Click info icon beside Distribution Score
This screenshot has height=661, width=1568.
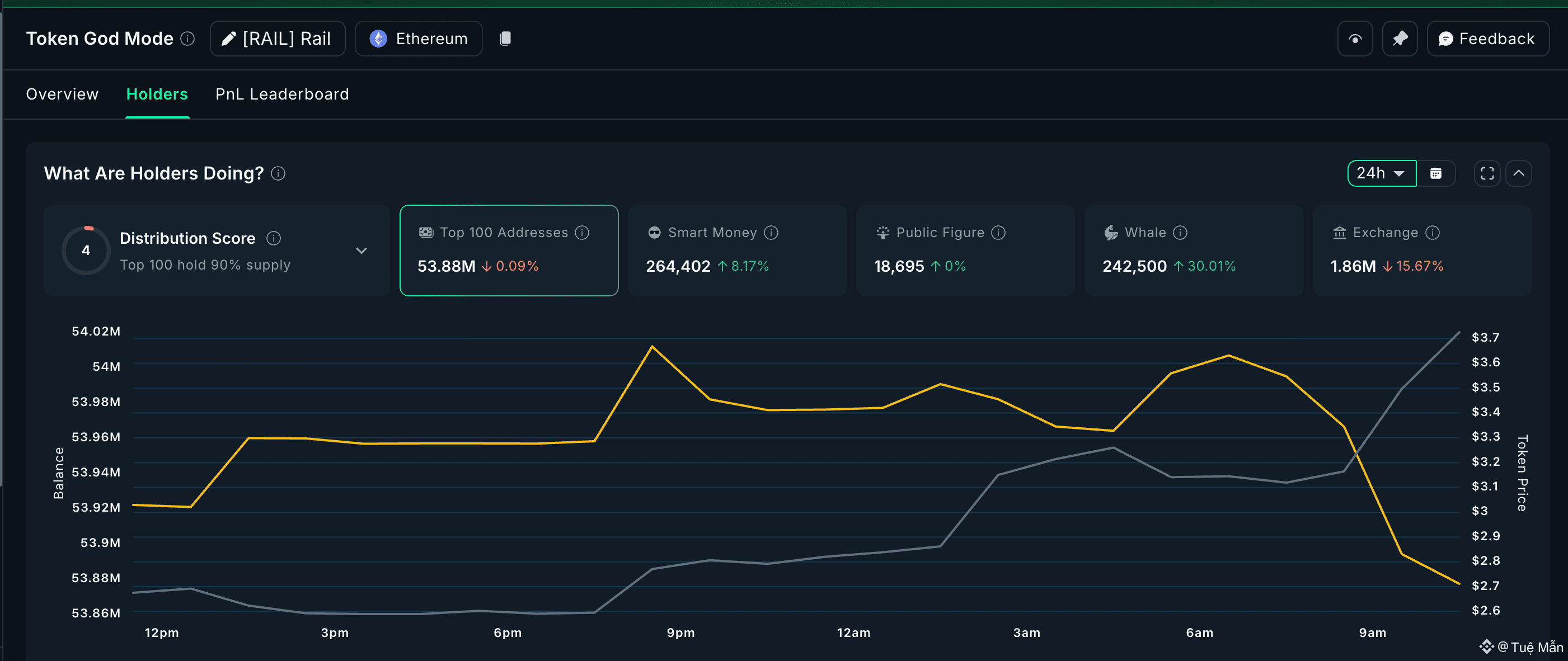(273, 238)
